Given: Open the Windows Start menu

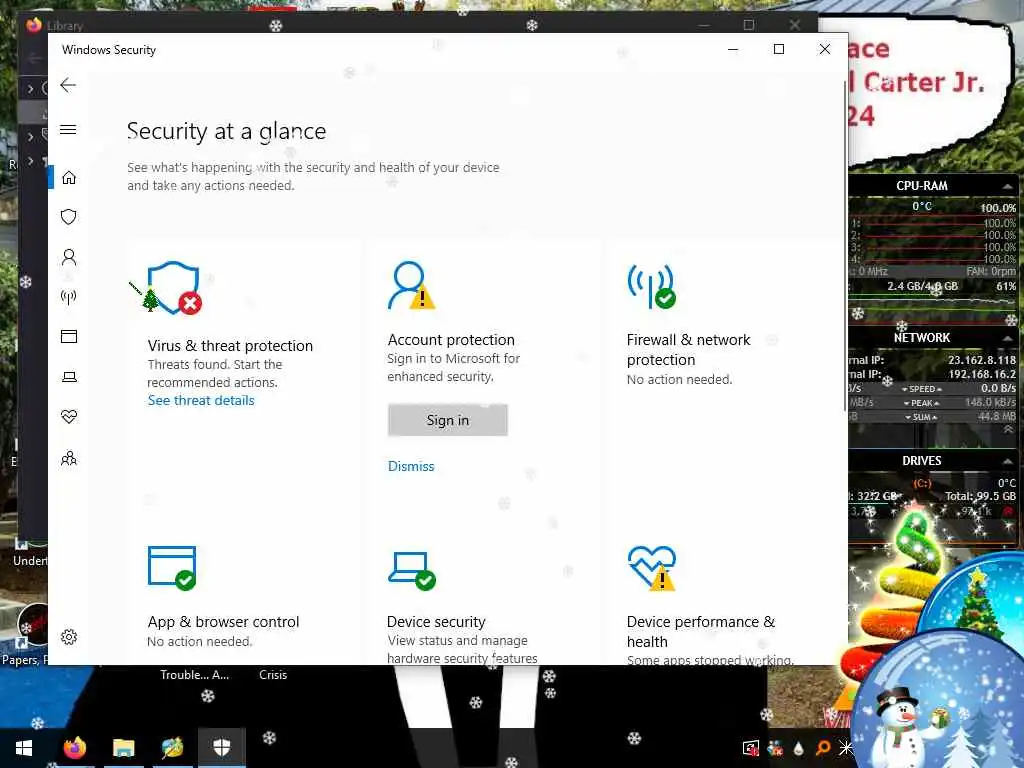Looking at the screenshot, I should (24, 748).
